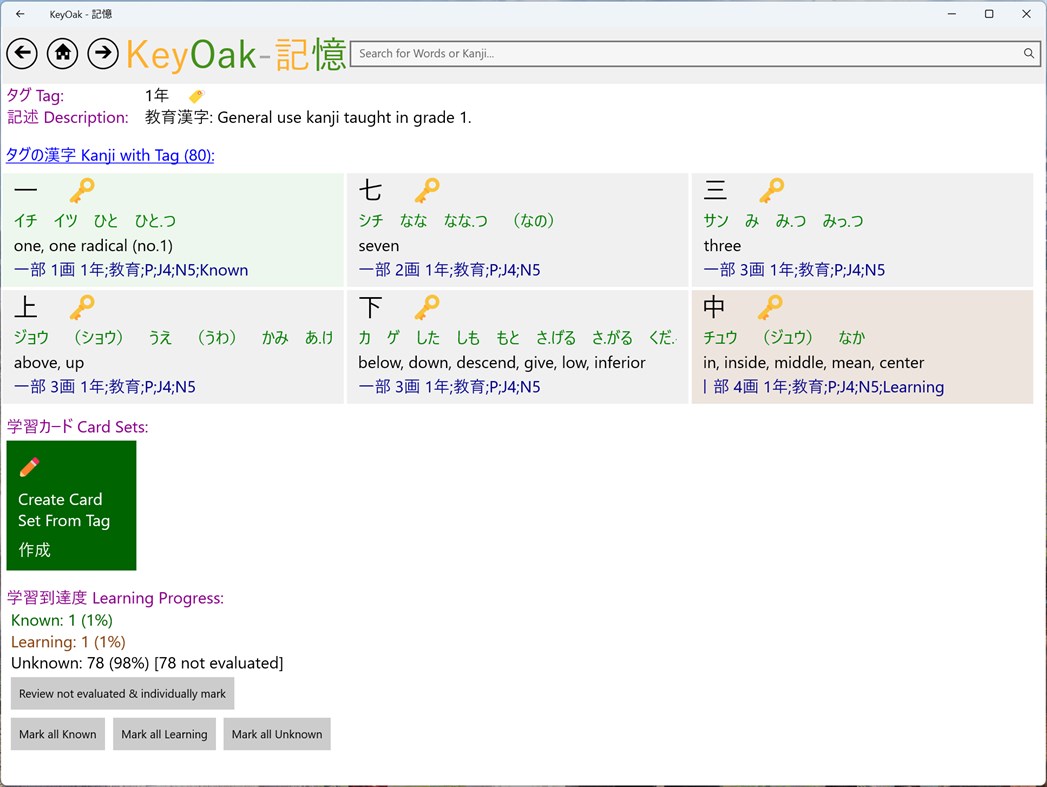The height and width of the screenshot is (787, 1047).
Task: Click Review not evaluated & individually mark
Action: coord(122,693)
